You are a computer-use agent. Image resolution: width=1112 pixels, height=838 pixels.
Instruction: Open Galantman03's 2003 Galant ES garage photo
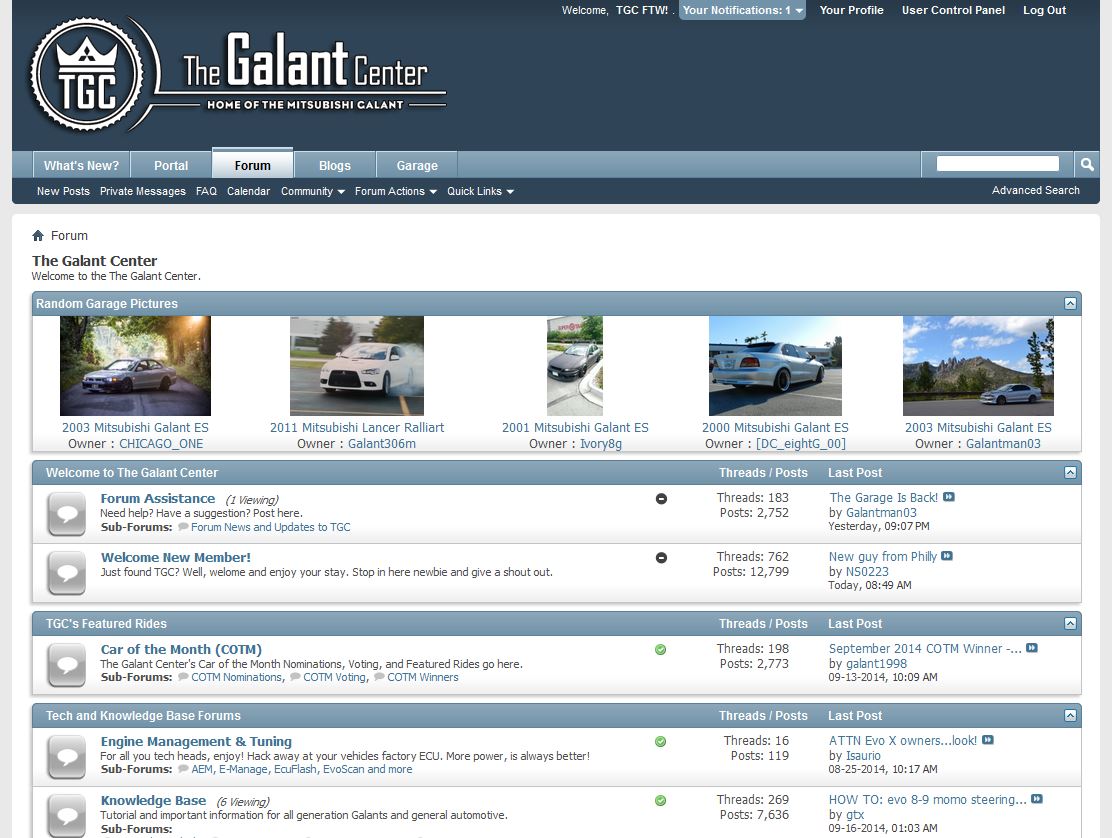tap(978, 366)
